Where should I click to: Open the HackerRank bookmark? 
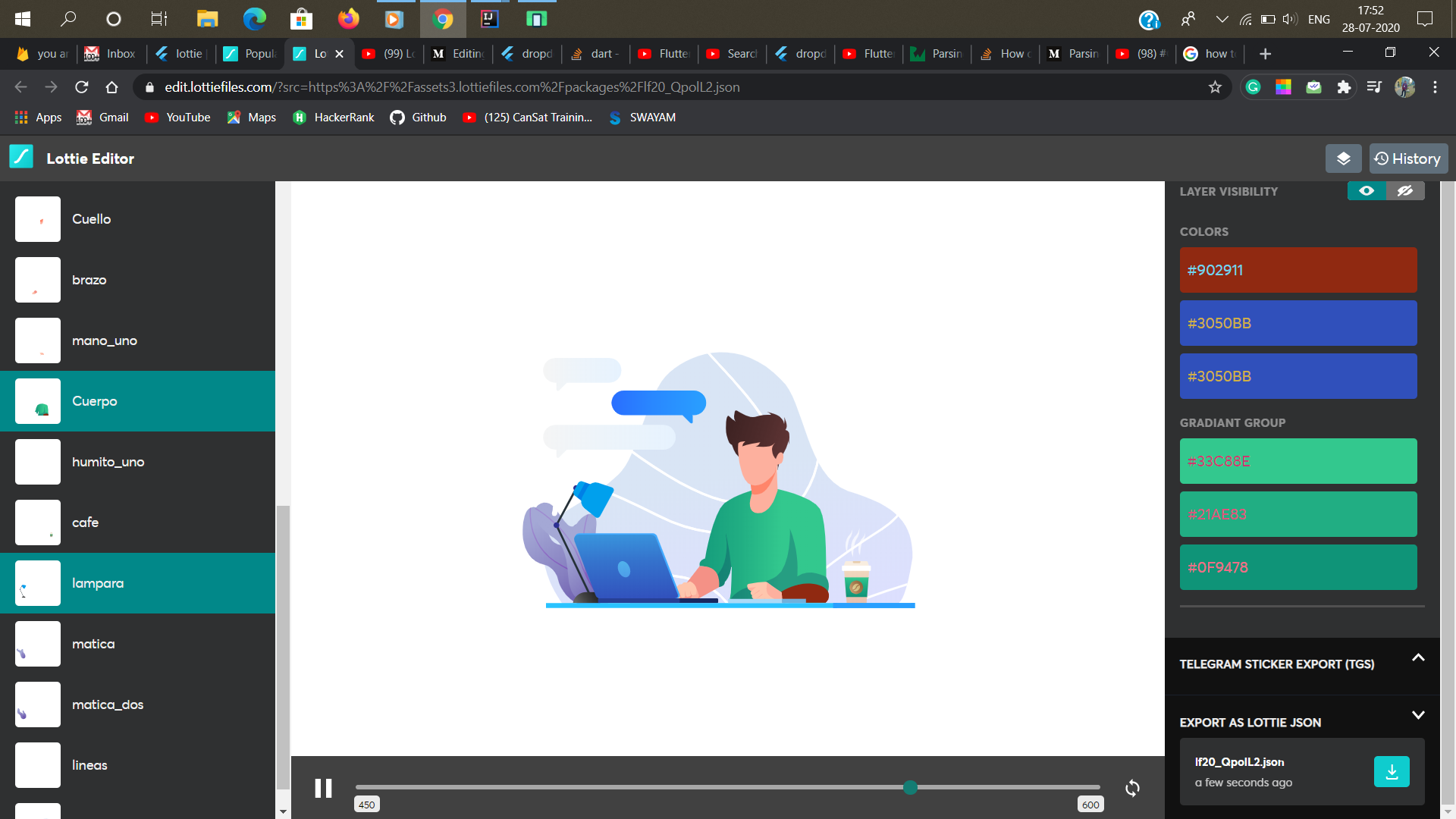[333, 118]
